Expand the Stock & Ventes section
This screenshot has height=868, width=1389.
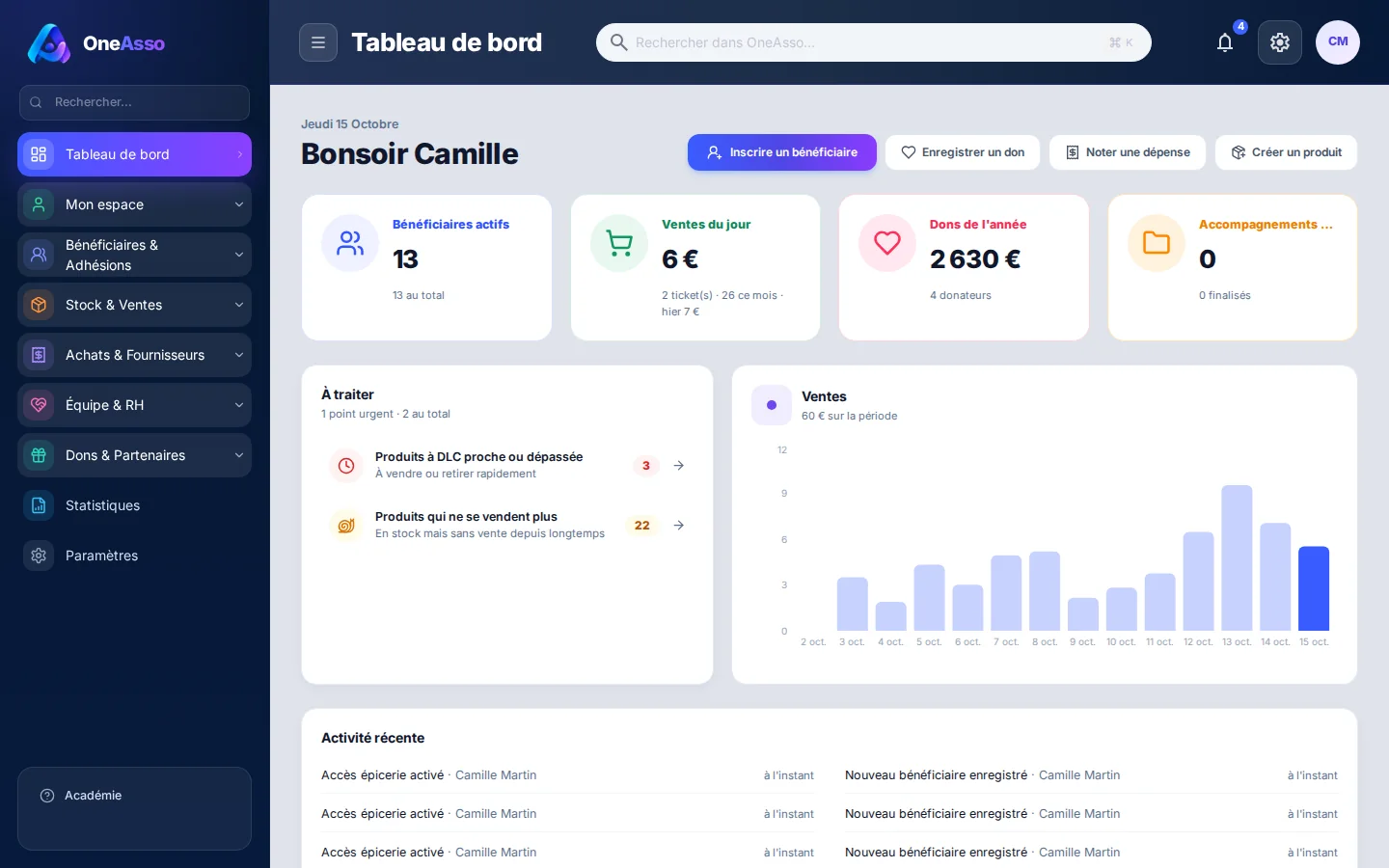[x=134, y=305]
